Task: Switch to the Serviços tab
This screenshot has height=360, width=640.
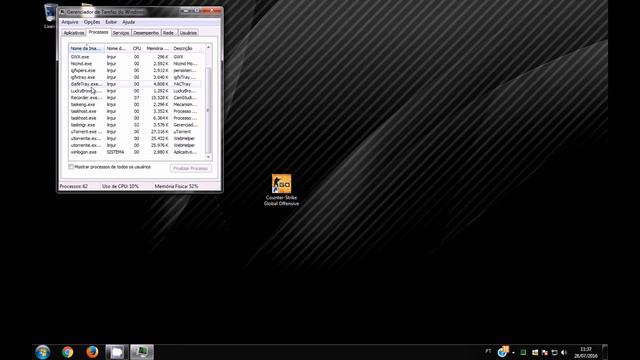Action: point(121,33)
